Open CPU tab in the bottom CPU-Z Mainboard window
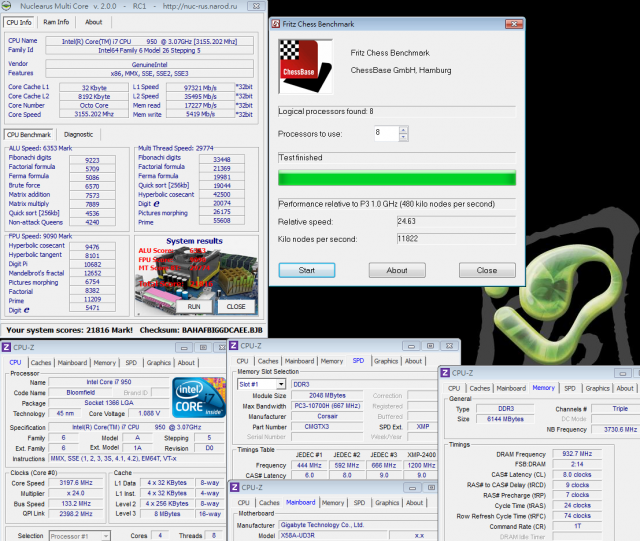The image size is (640, 541). tap(244, 503)
